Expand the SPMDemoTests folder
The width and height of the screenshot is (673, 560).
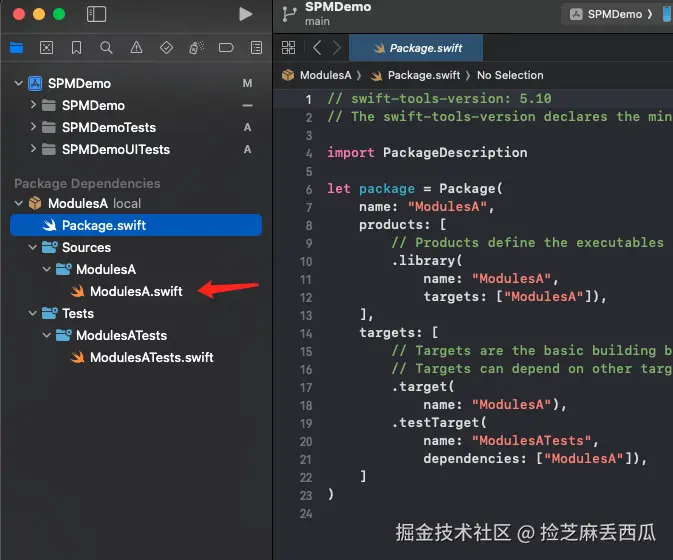tap(33, 127)
